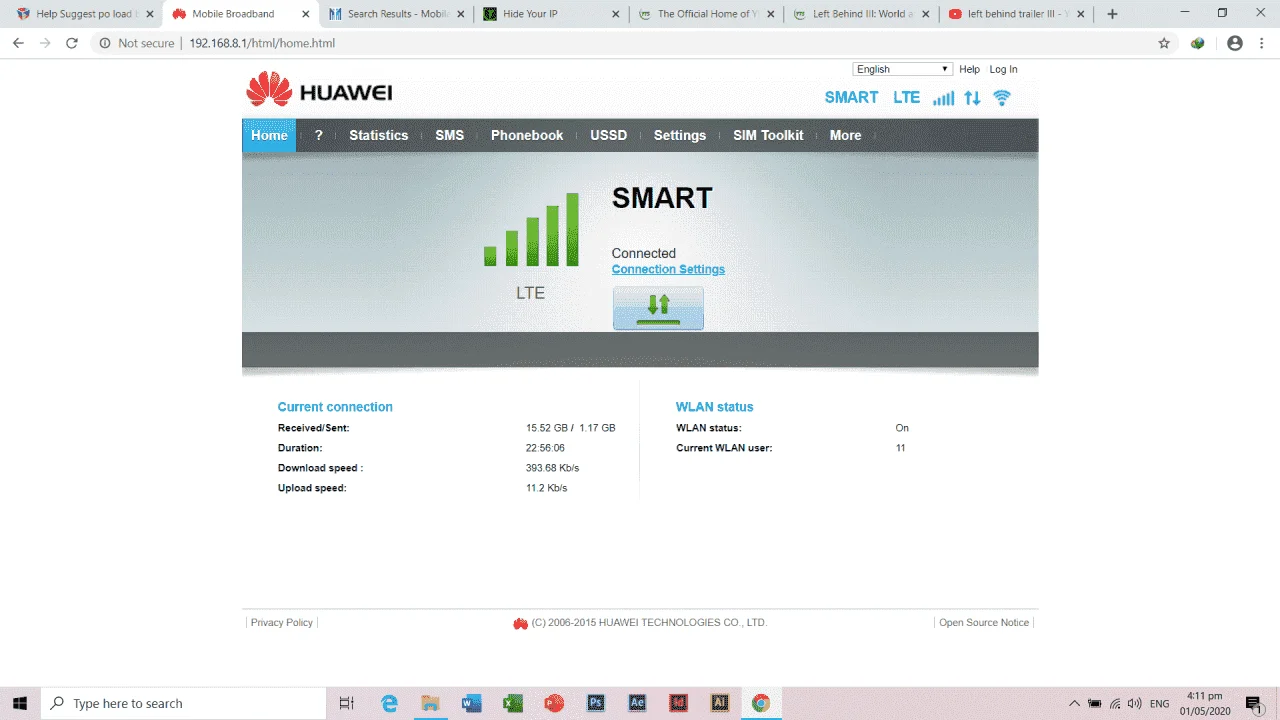Go forward in browser history

(x=45, y=43)
